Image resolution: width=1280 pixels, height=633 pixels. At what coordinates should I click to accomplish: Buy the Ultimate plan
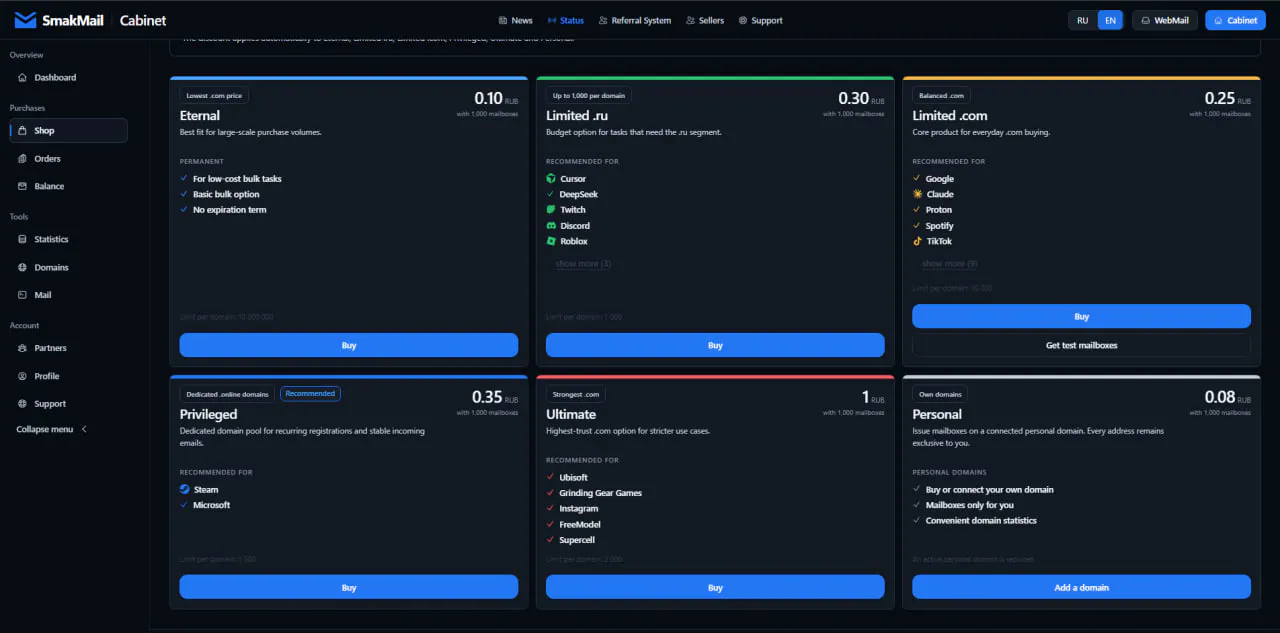point(715,587)
